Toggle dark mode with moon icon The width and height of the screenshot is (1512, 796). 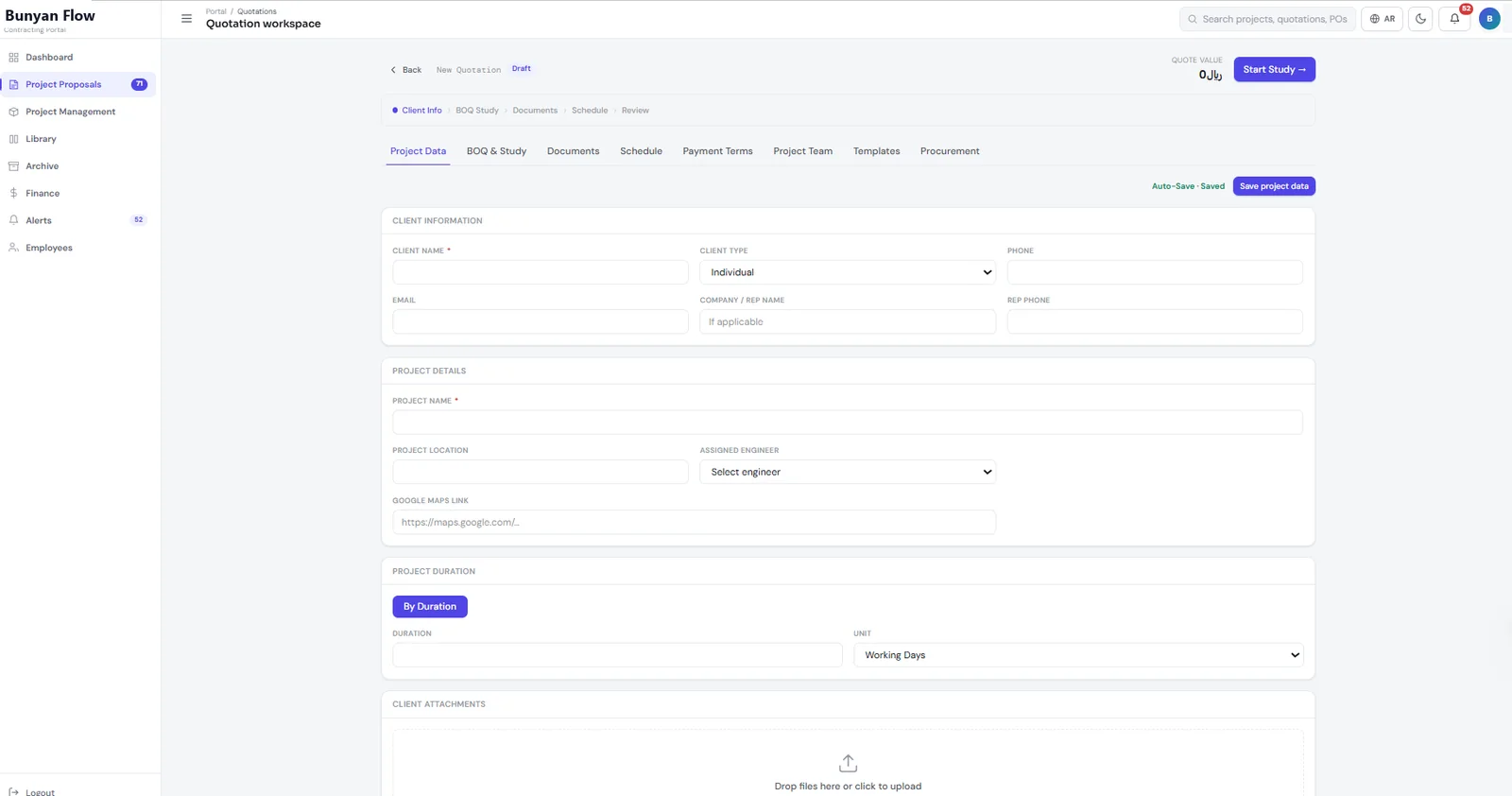click(1420, 19)
